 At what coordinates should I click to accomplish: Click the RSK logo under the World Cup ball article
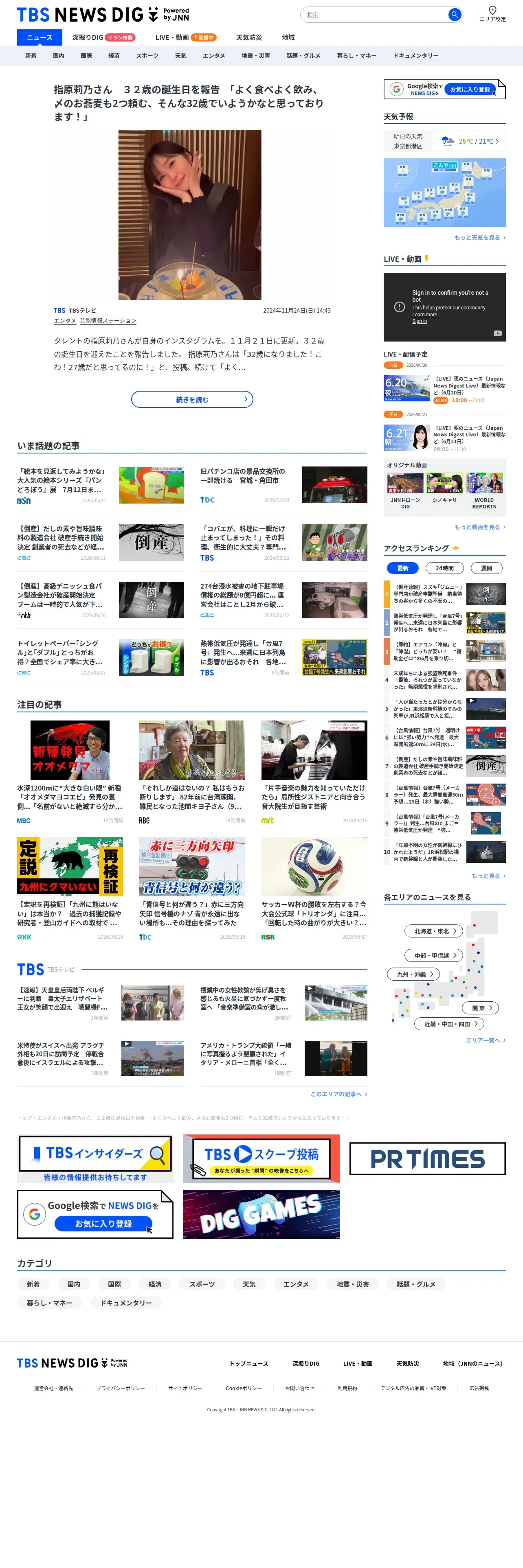tap(268, 937)
